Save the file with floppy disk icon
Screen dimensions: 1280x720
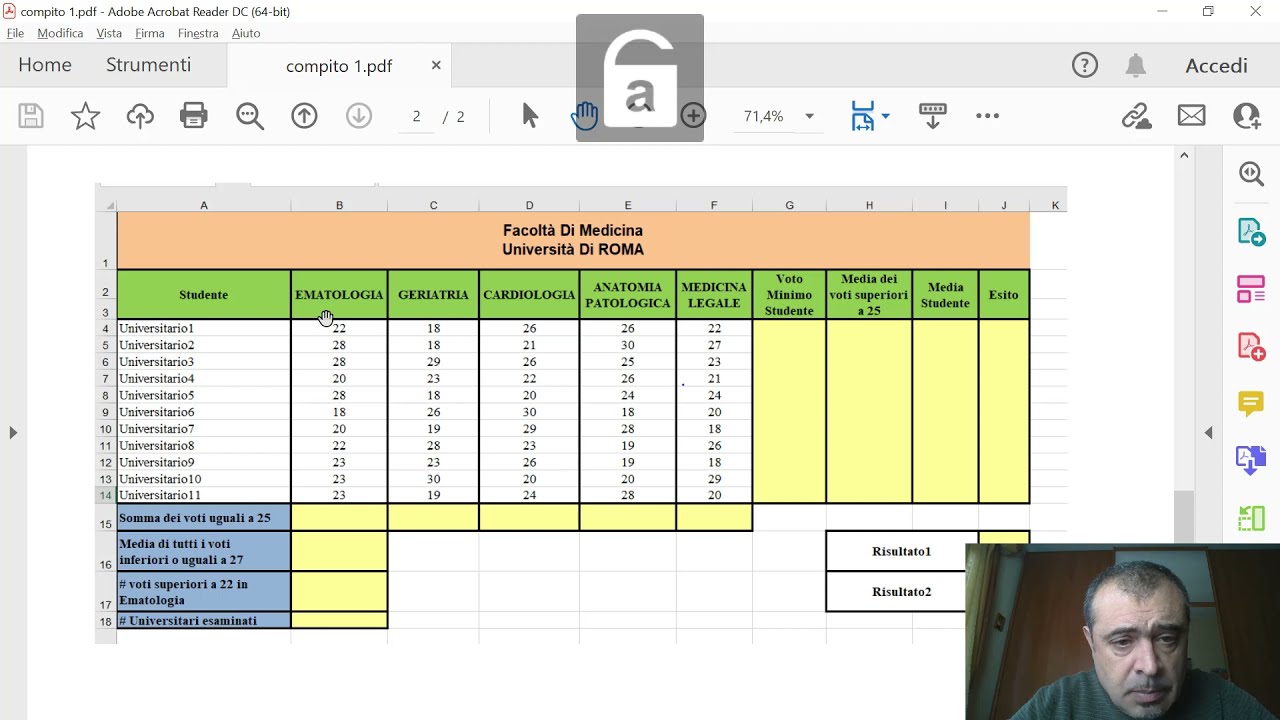31,116
